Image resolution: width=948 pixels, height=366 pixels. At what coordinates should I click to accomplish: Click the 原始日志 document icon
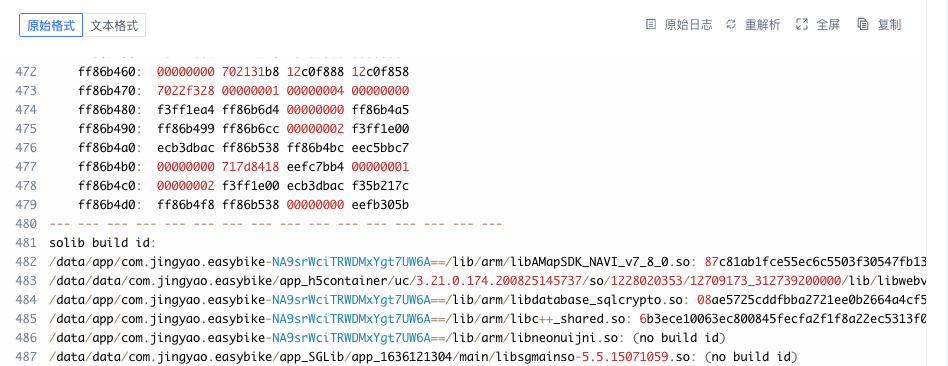[x=651, y=25]
